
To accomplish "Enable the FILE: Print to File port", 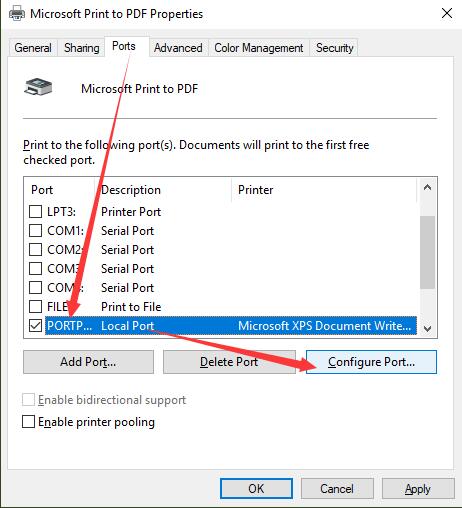I will click(x=35, y=306).
